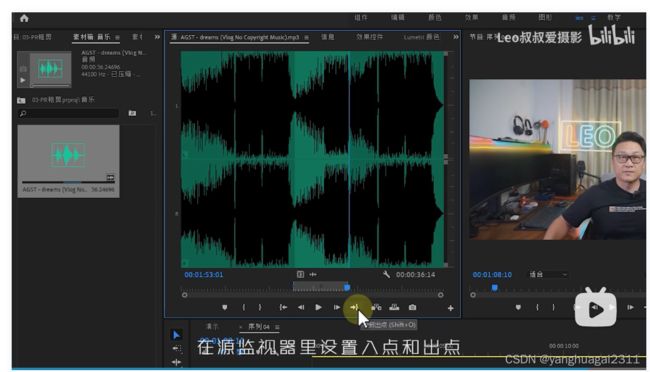Click the blue playhead on Source Monitor time ruler

347,287
